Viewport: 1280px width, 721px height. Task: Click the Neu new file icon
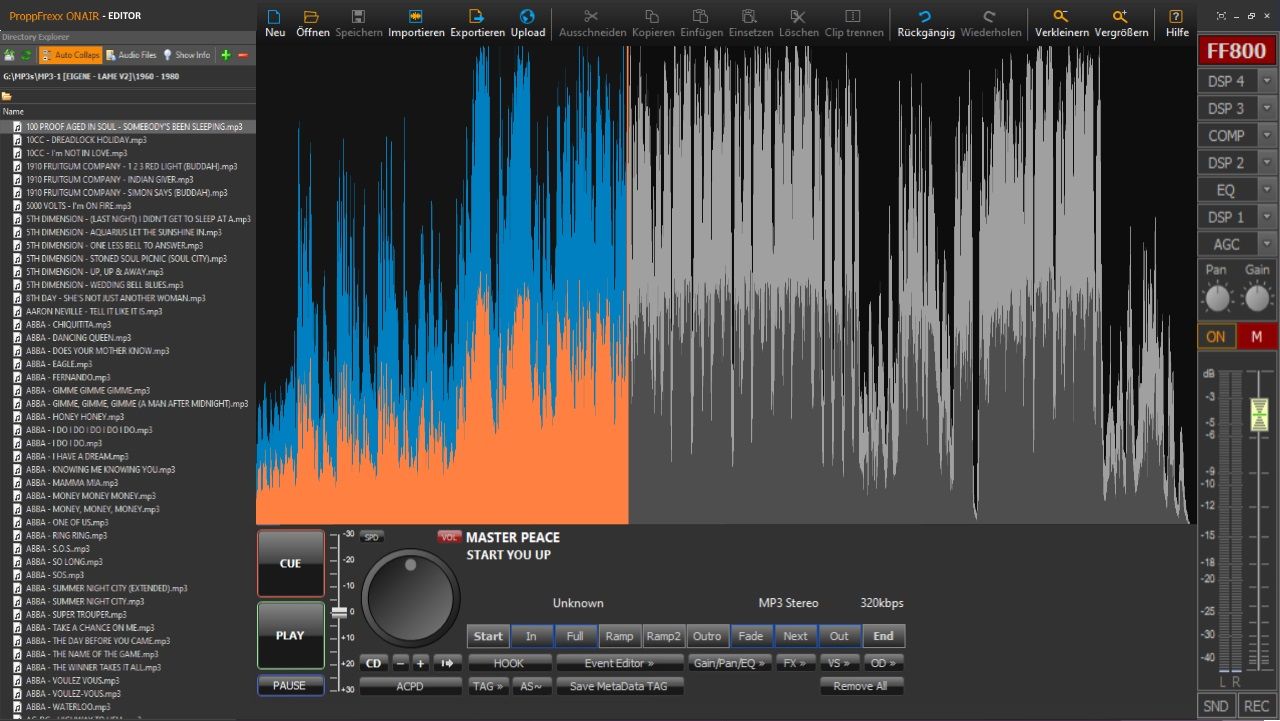point(275,17)
